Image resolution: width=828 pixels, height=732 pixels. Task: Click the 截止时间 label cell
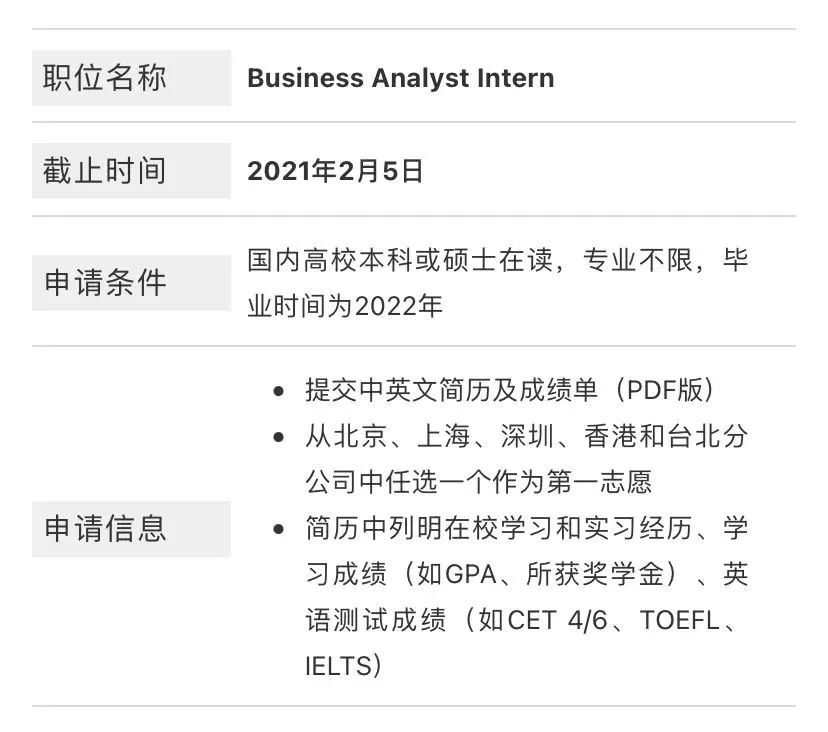tap(131, 171)
